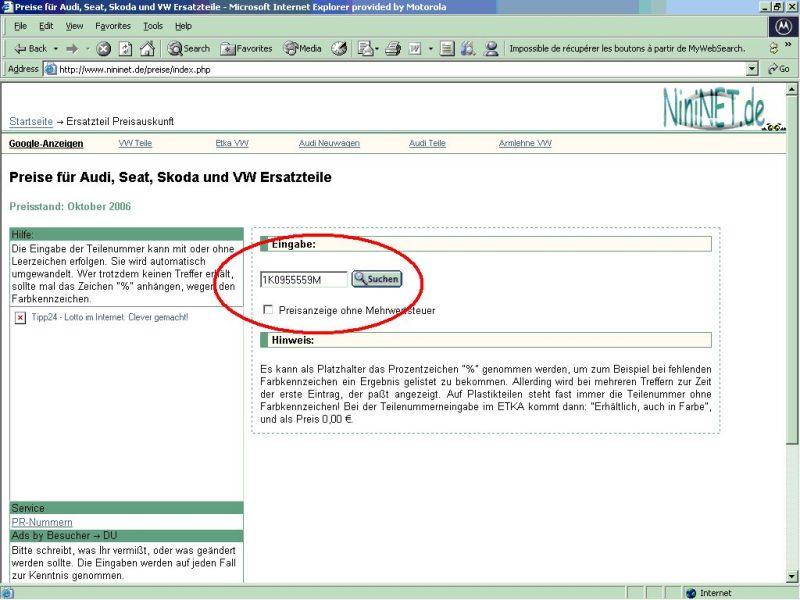This screenshot has width=800, height=600.
Task: Open the Mail toolbar button
Action: [x=365, y=49]
